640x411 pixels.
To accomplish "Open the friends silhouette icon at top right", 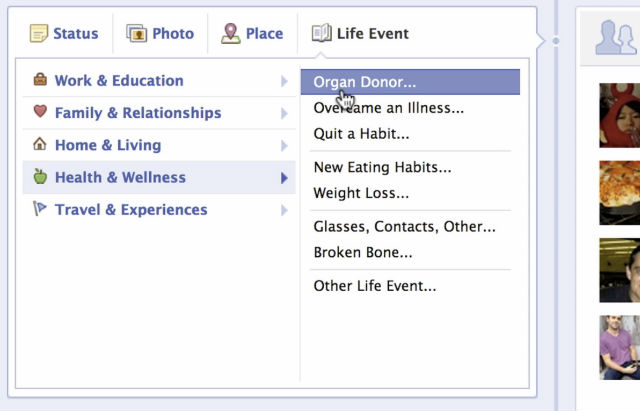I will click(615, 36).
